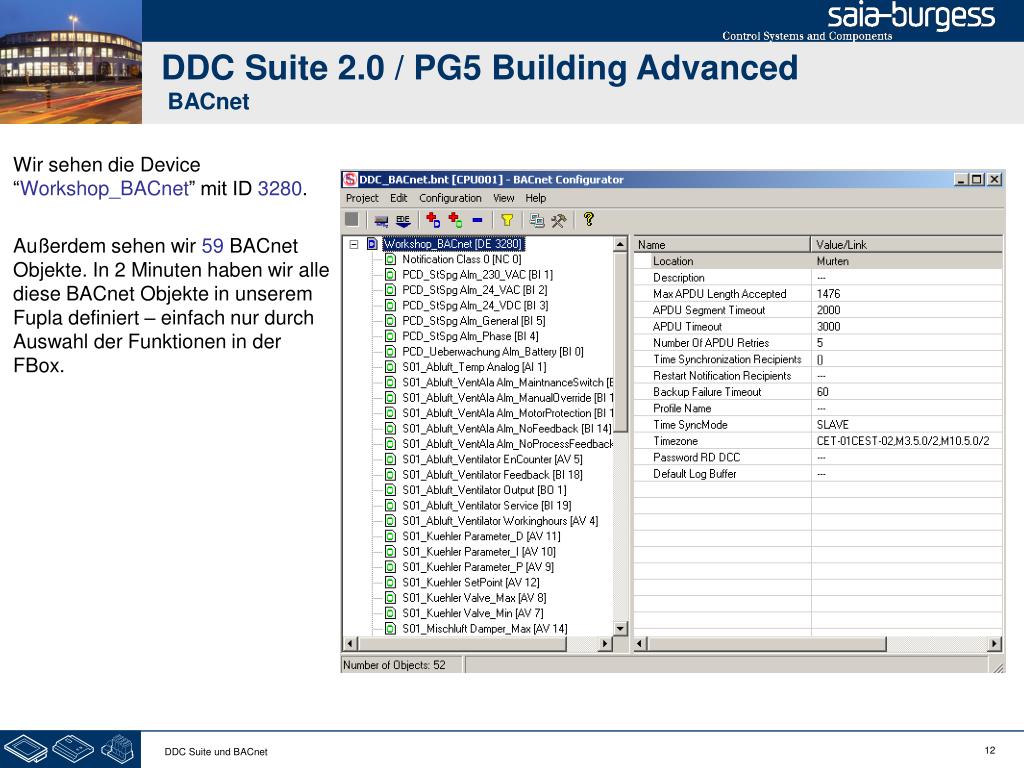This screenshot has width=1024, height=768.
Task: Click the tree panel scroll down arrow
Action: [x=620, y=629]
